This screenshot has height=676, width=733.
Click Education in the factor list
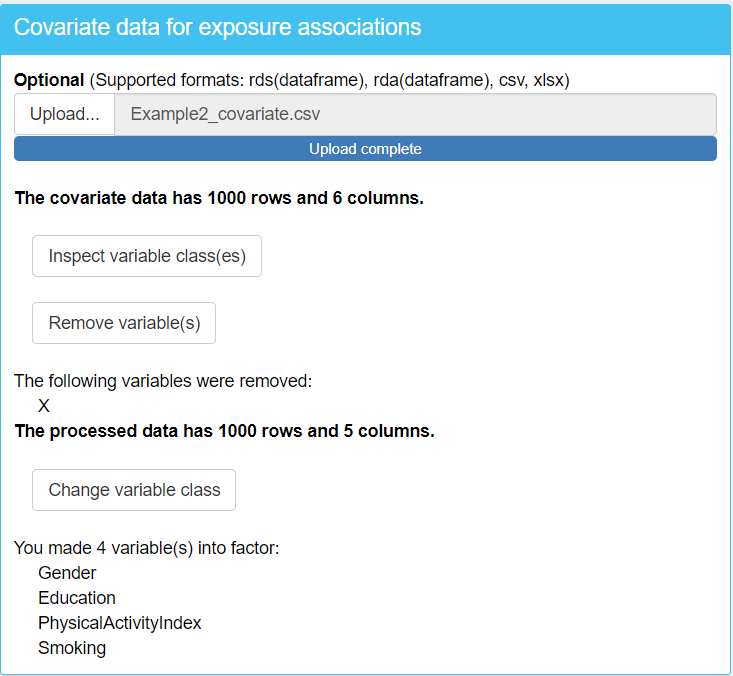[77, 598]
